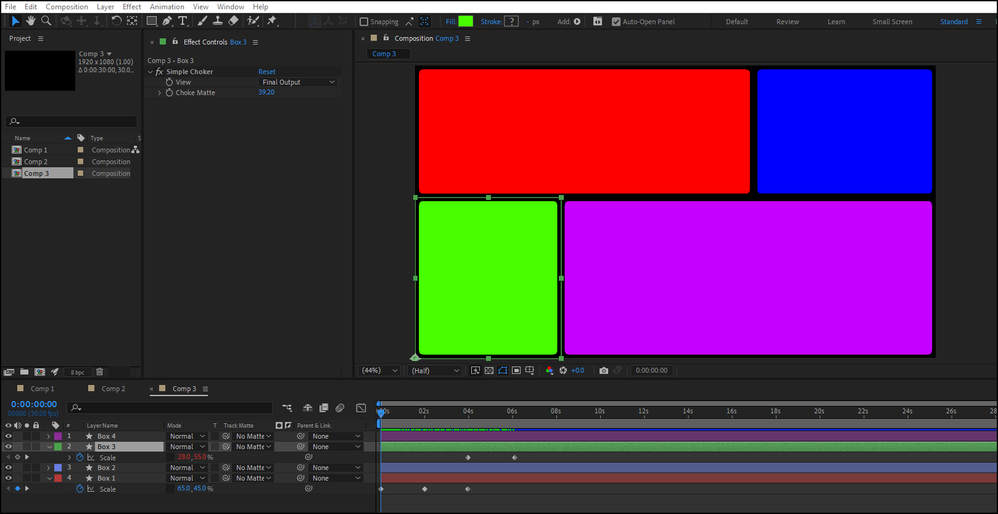Delete selected project item with the trash icon
Screen dimensions: 998x514
click(x=100, y=372)
